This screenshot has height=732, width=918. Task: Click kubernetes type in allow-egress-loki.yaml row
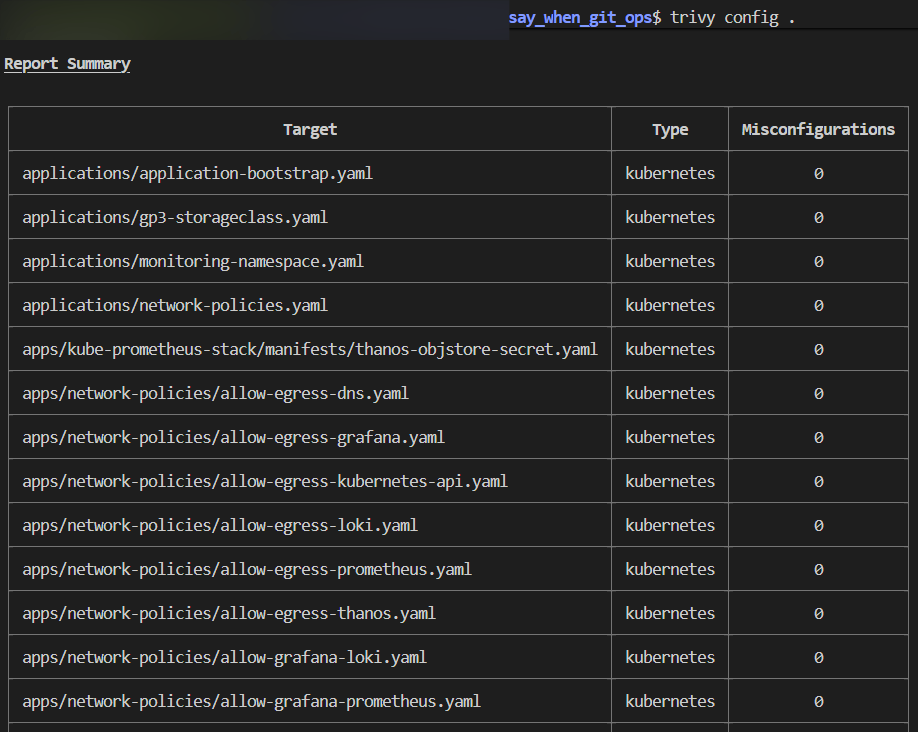670,525
